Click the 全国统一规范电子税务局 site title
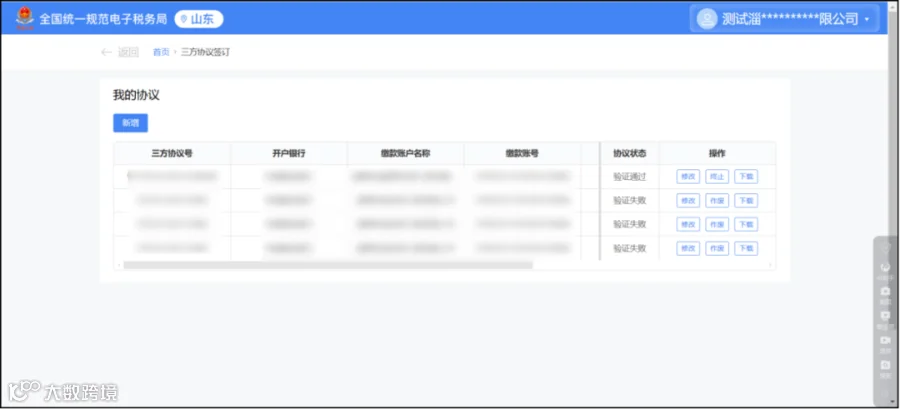 103,19
